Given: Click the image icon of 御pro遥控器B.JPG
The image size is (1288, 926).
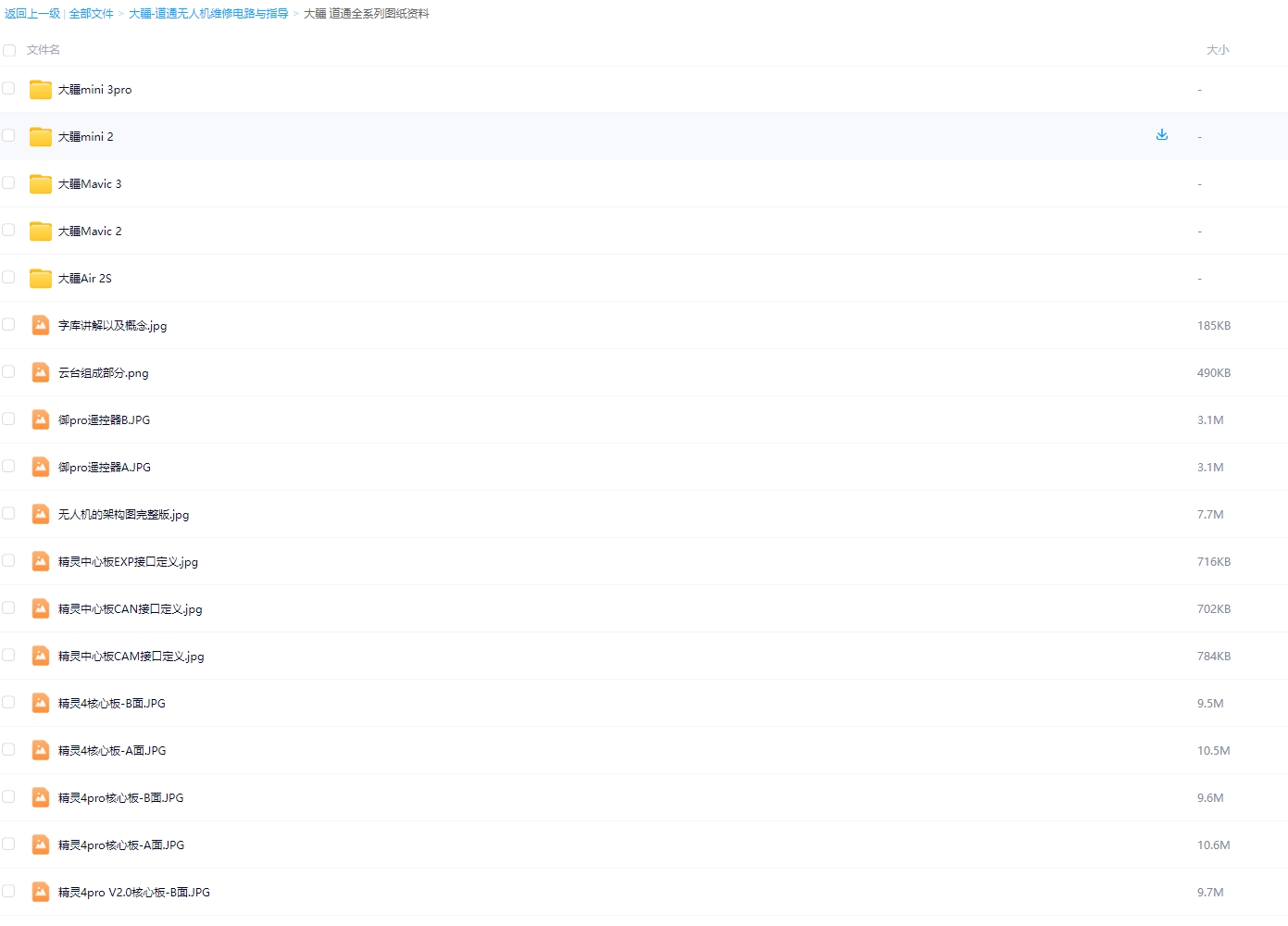Looking at the screenshot, I should [x=41, y=419].
